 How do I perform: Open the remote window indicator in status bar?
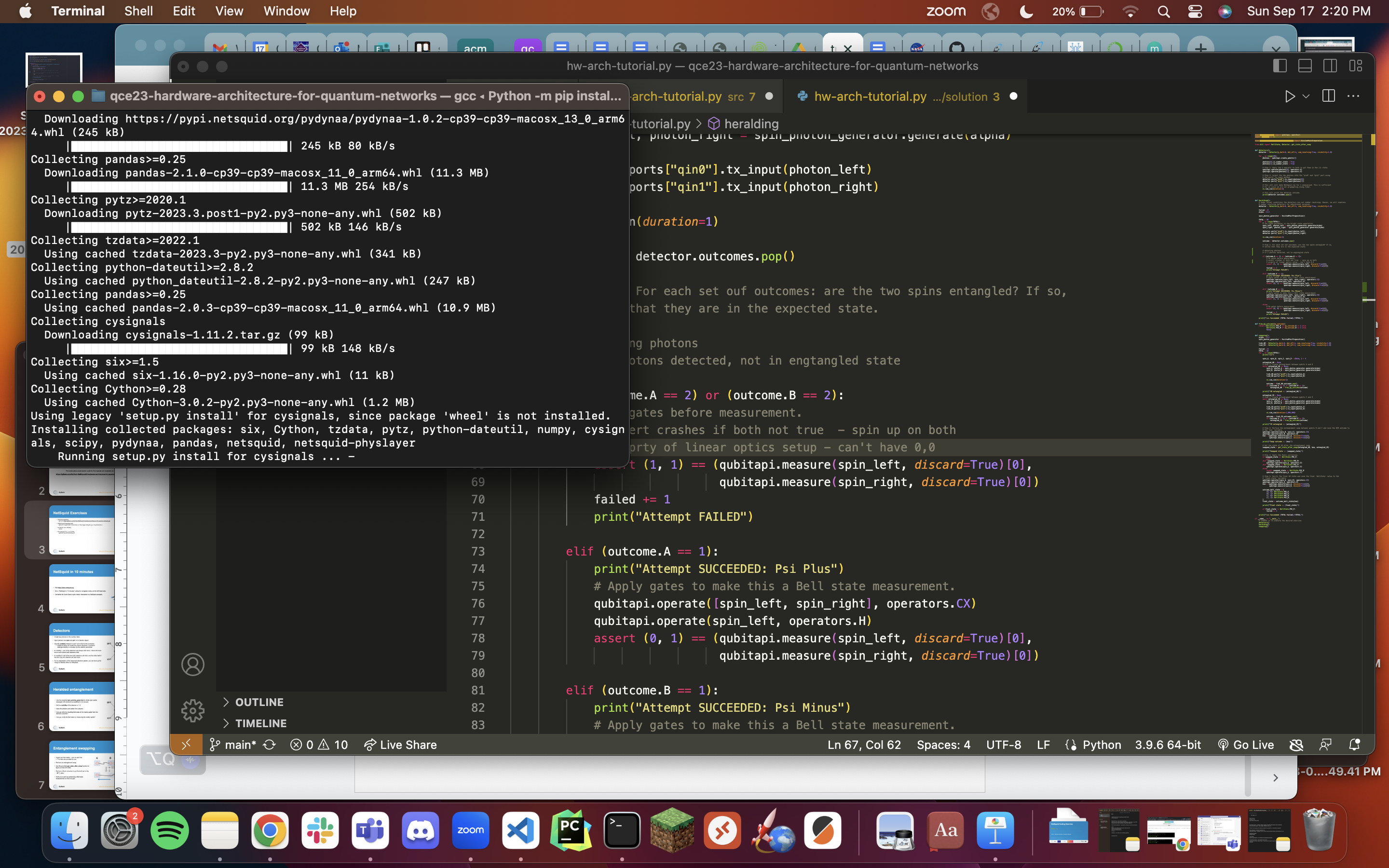point(186,745)
